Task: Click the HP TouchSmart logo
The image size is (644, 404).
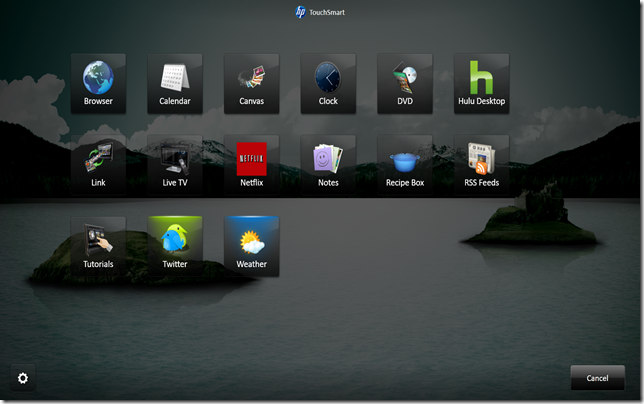Action: [320, 12]
